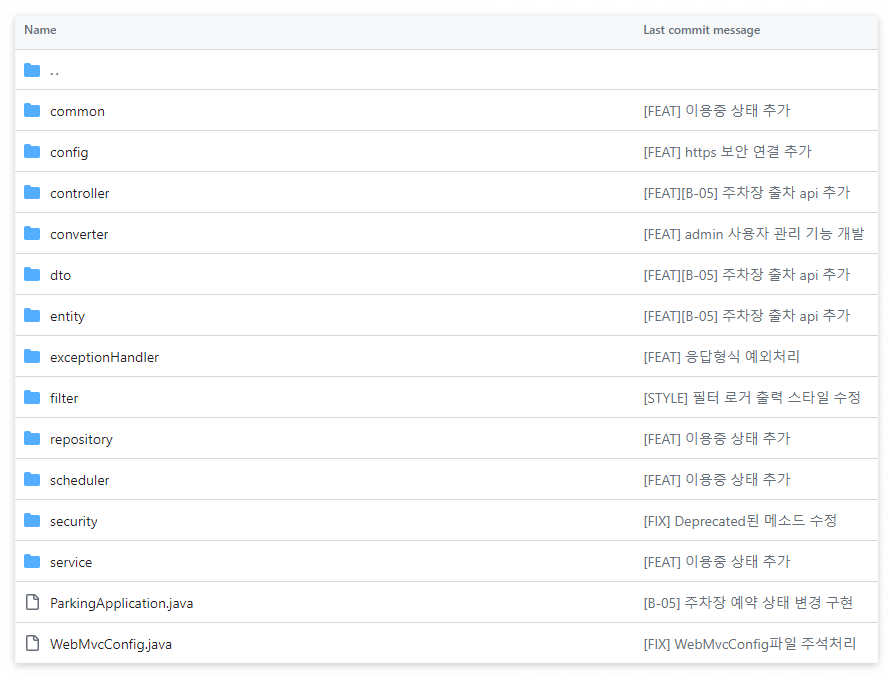Click the WebMvcConfig.java file icon
893x678 pixels.
[x=32, y=643]
